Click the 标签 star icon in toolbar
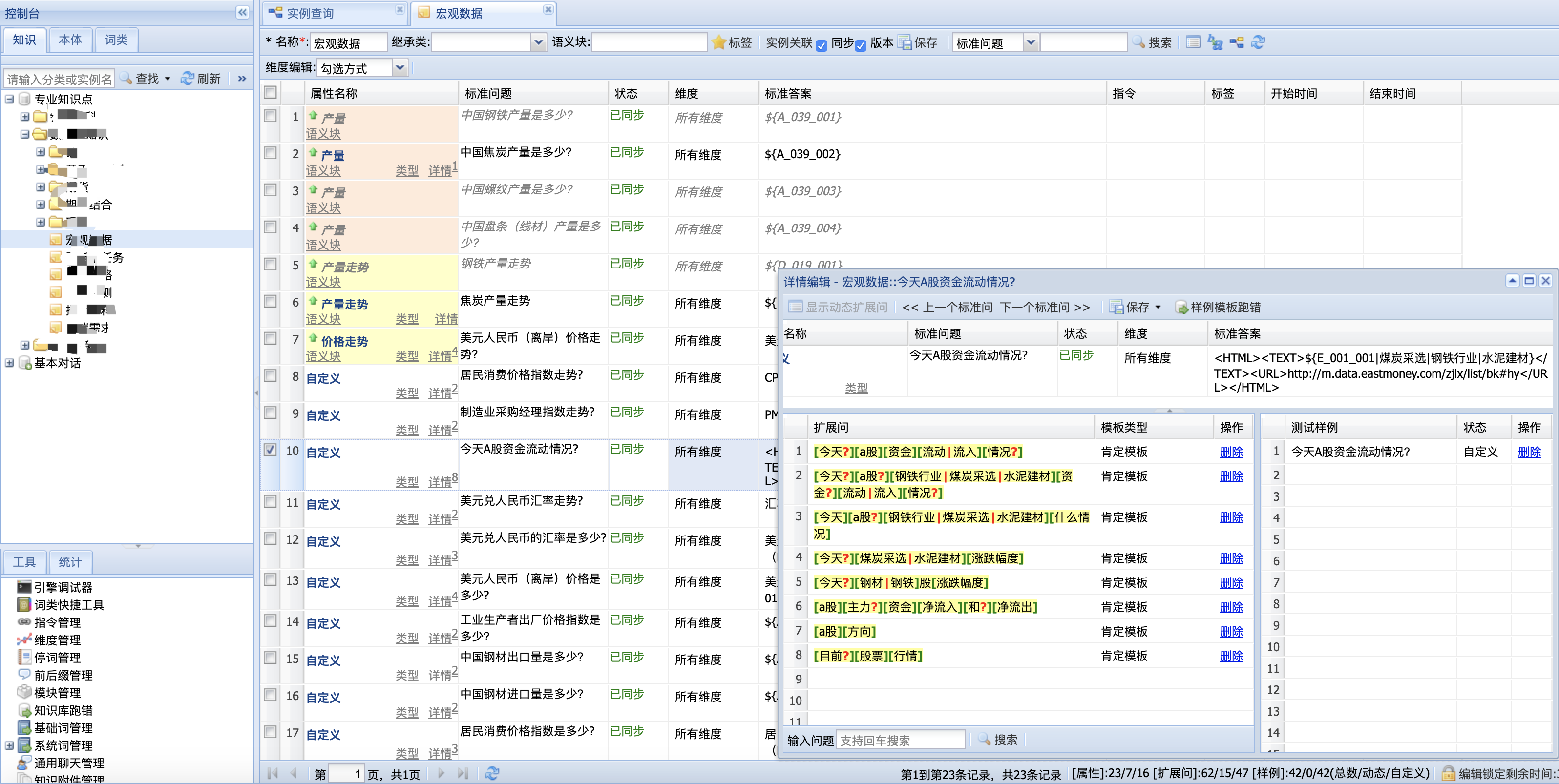The height and width of the screenshot is (784, 1559). (719, 42)
